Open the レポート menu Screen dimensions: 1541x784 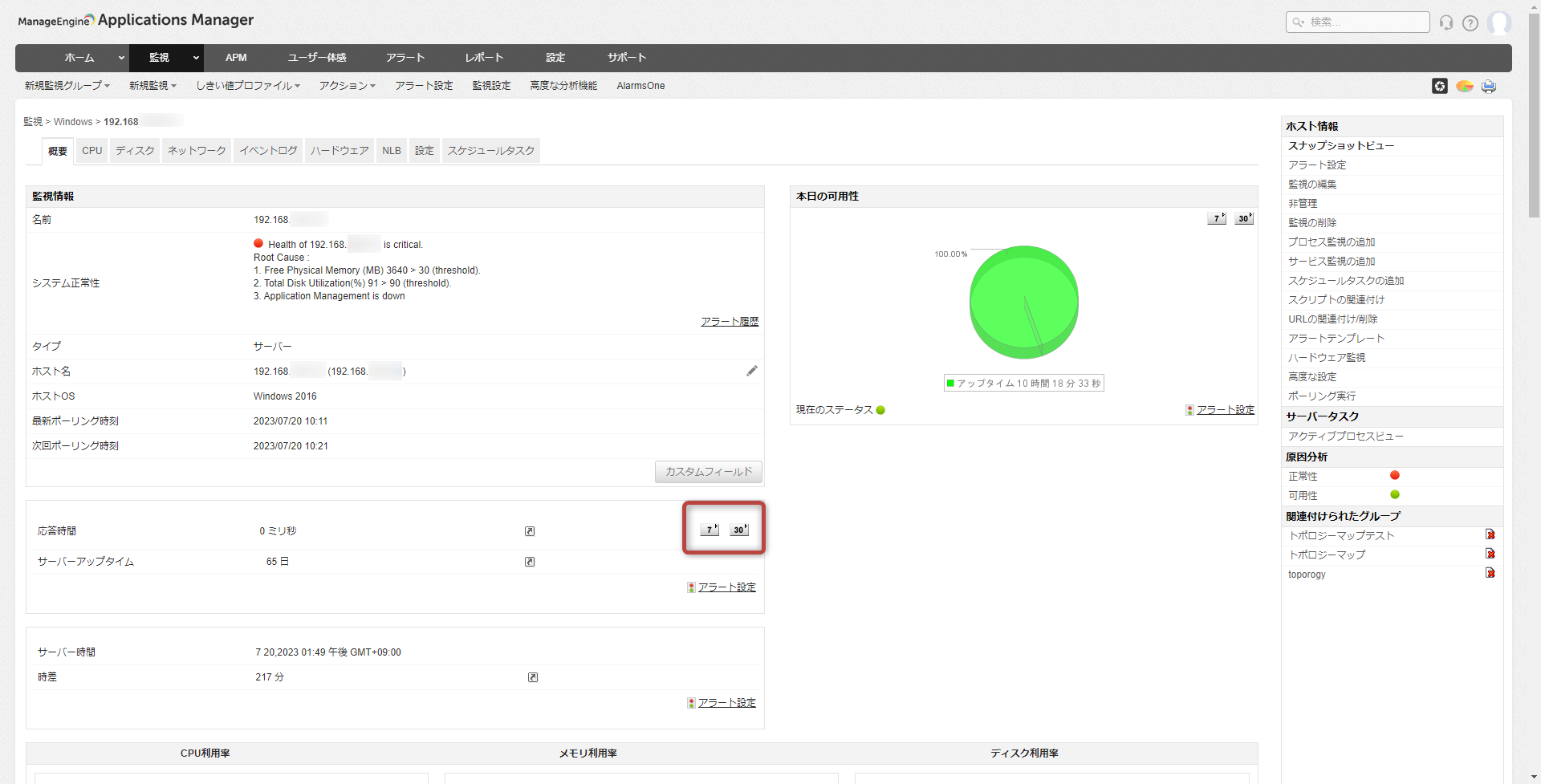[484, 58]
